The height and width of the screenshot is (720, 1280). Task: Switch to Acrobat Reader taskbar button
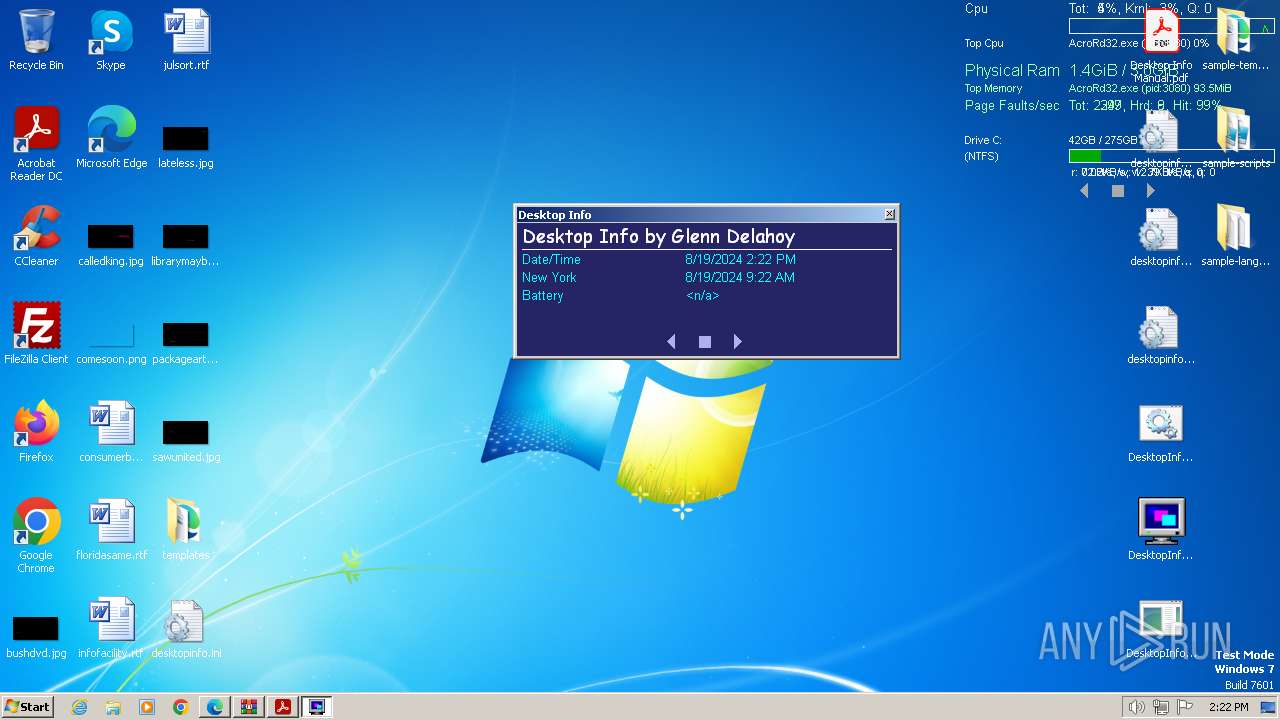click(x=283, y=707)
